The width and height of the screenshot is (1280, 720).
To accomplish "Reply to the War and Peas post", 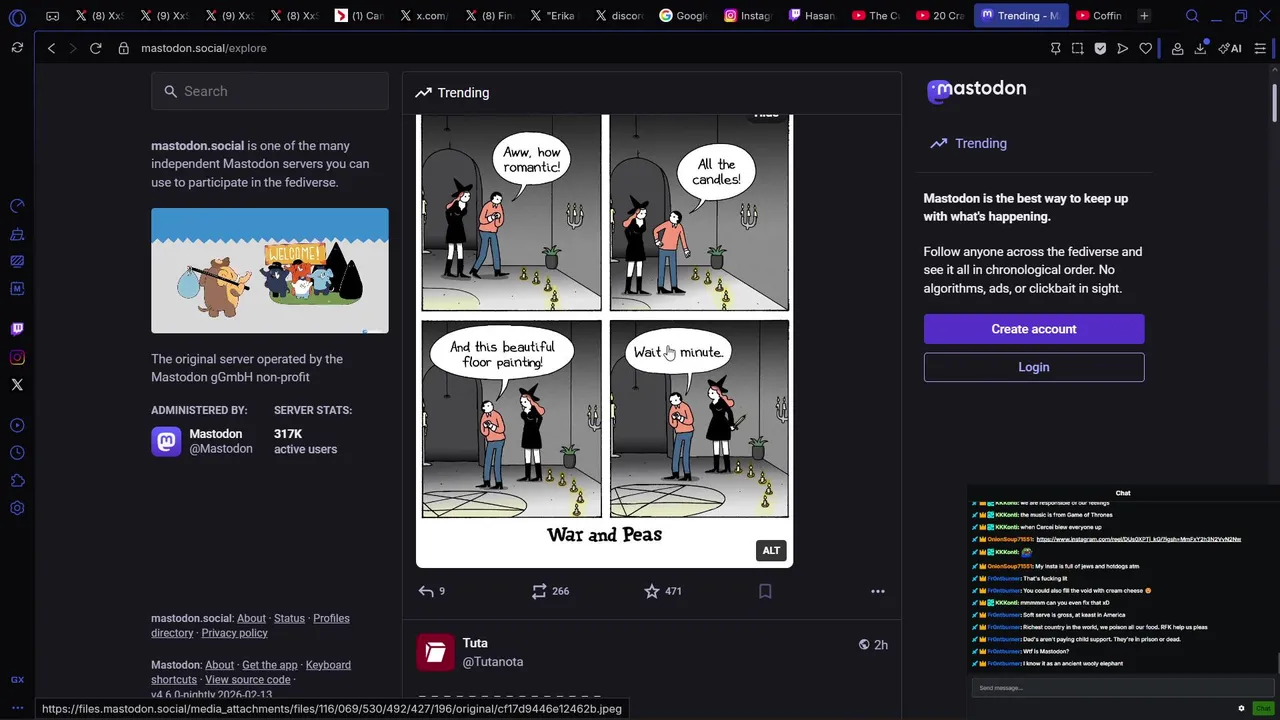I will pos(432,591).
